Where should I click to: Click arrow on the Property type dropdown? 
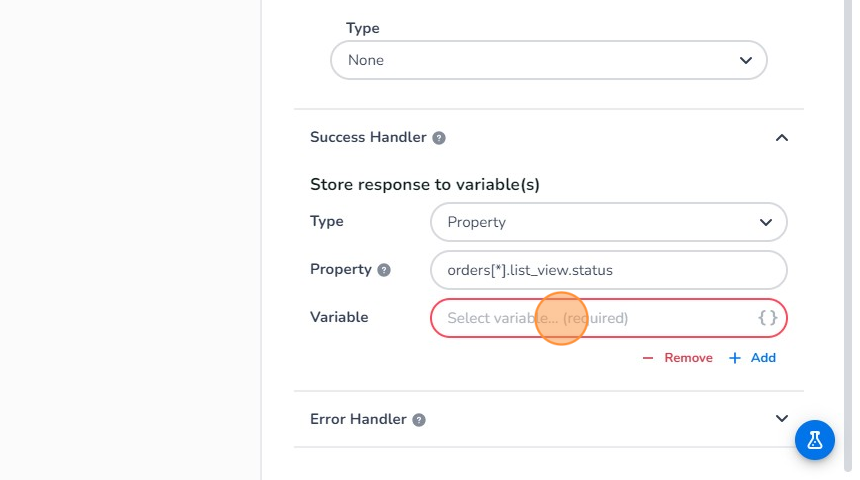(x=765, y=222)
